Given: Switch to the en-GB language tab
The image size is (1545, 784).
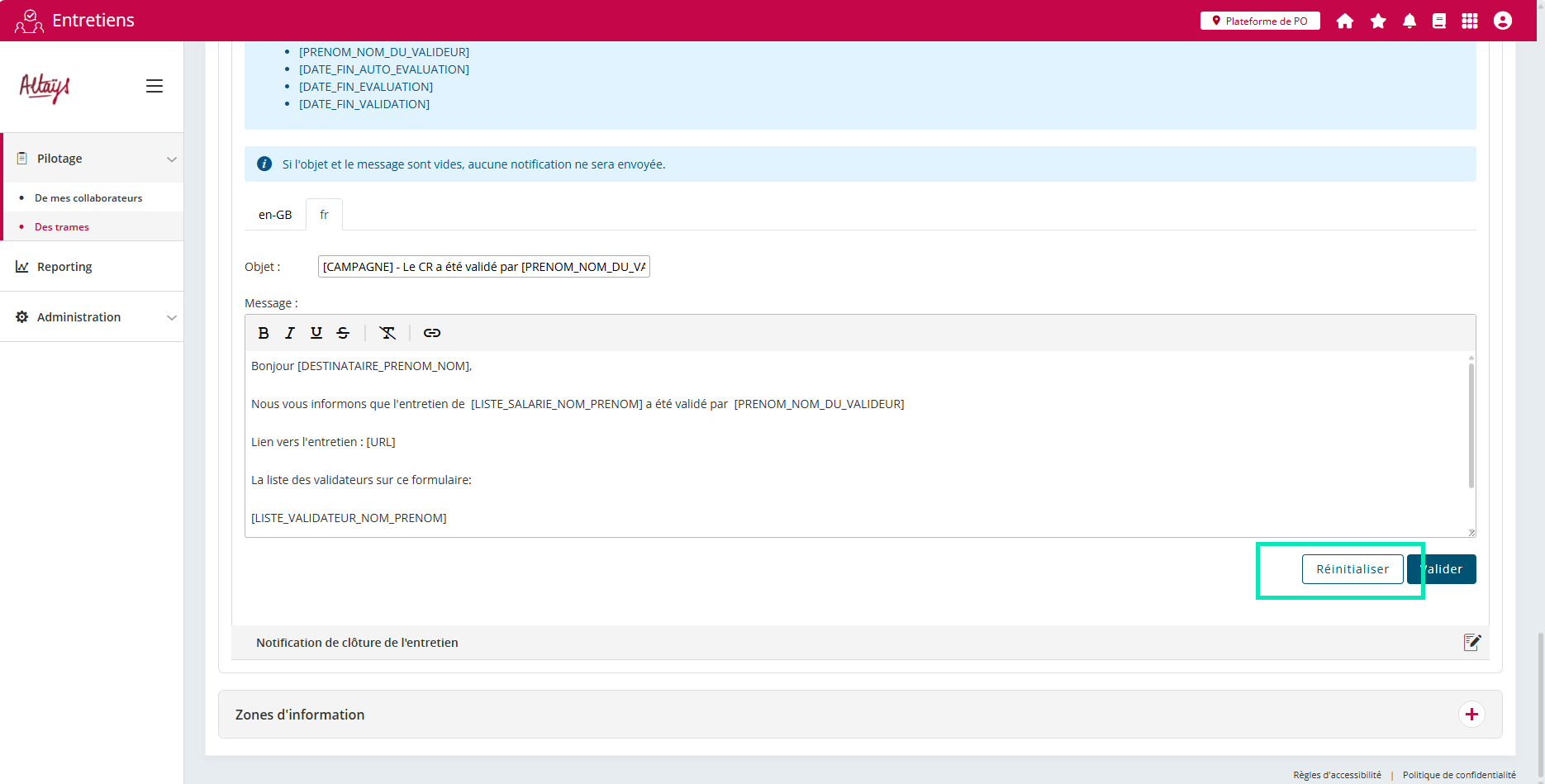Looking at the screenshot, I should click(275, 215).
